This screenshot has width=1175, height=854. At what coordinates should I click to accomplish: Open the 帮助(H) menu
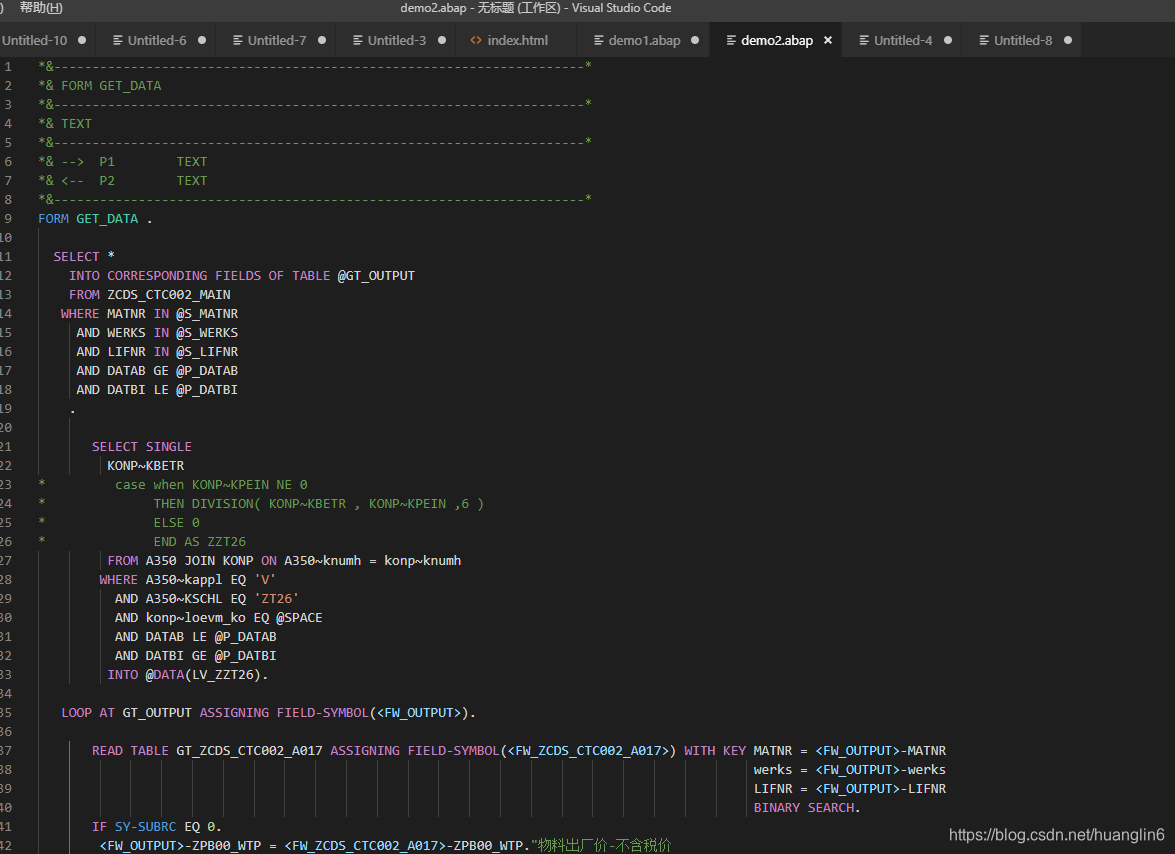click(41, 8)
